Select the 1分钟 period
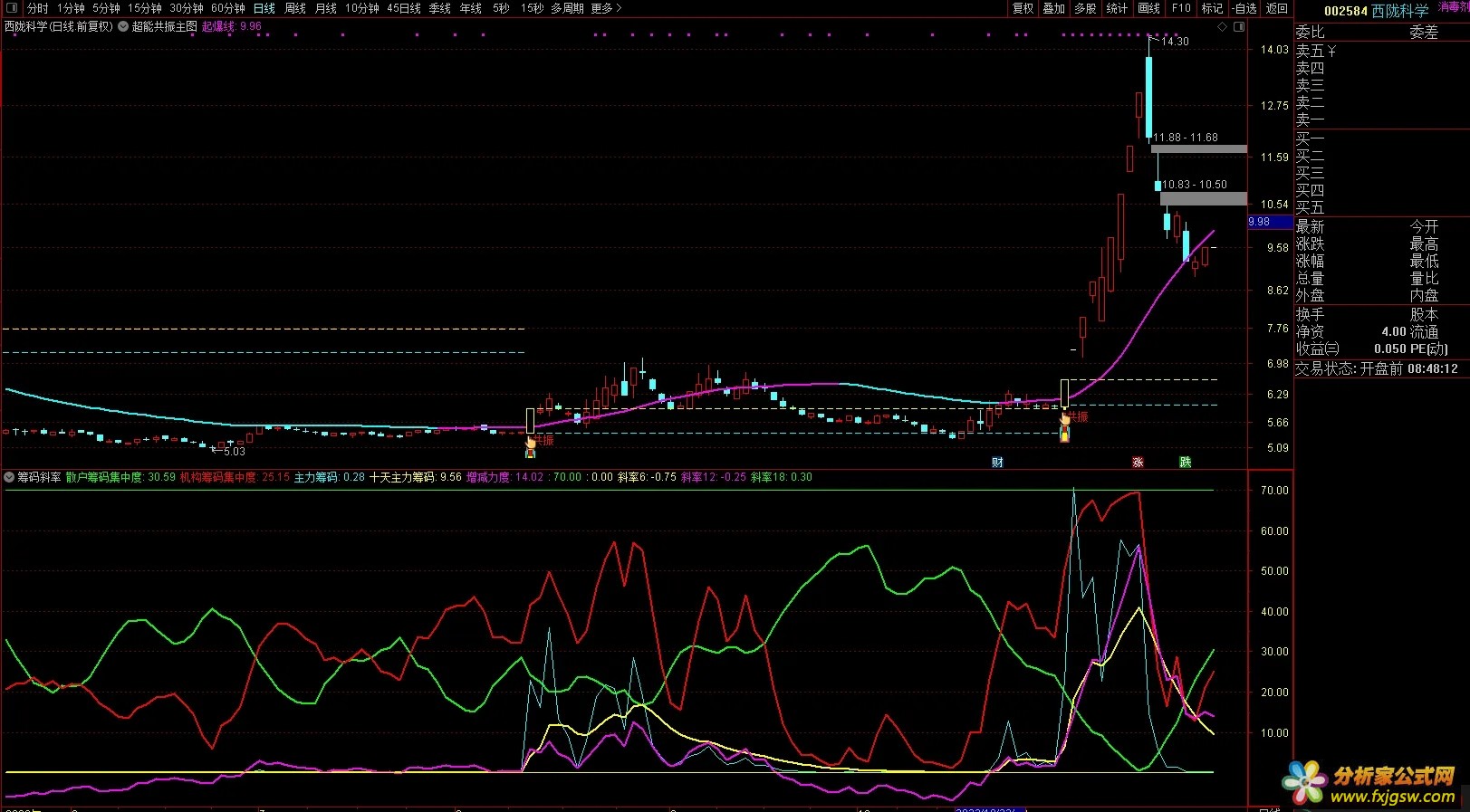The height and width of the screenshot is (812, 1470). pos(71,8)
